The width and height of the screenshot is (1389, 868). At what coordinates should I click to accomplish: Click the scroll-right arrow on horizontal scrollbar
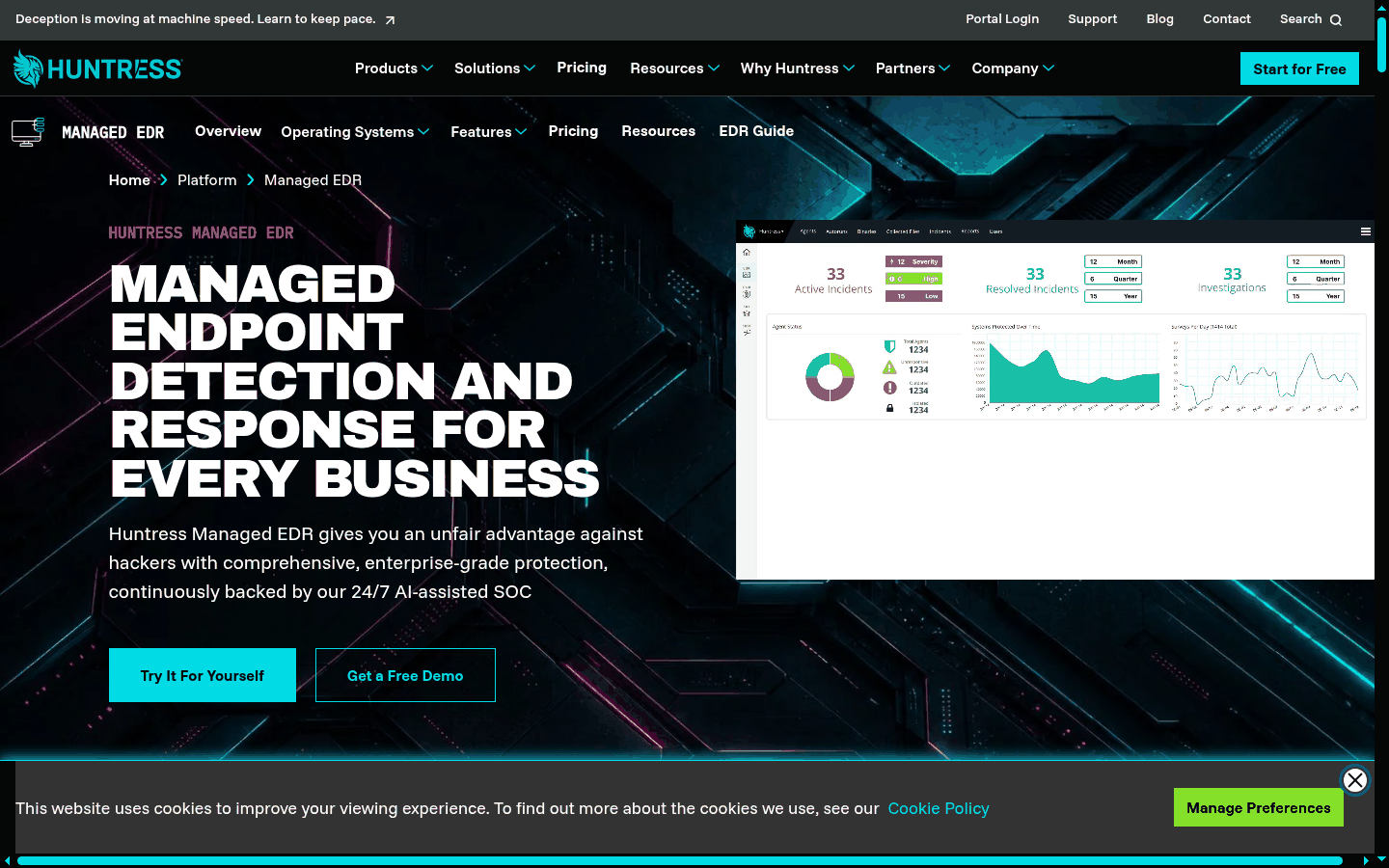tap(1366, 860)
